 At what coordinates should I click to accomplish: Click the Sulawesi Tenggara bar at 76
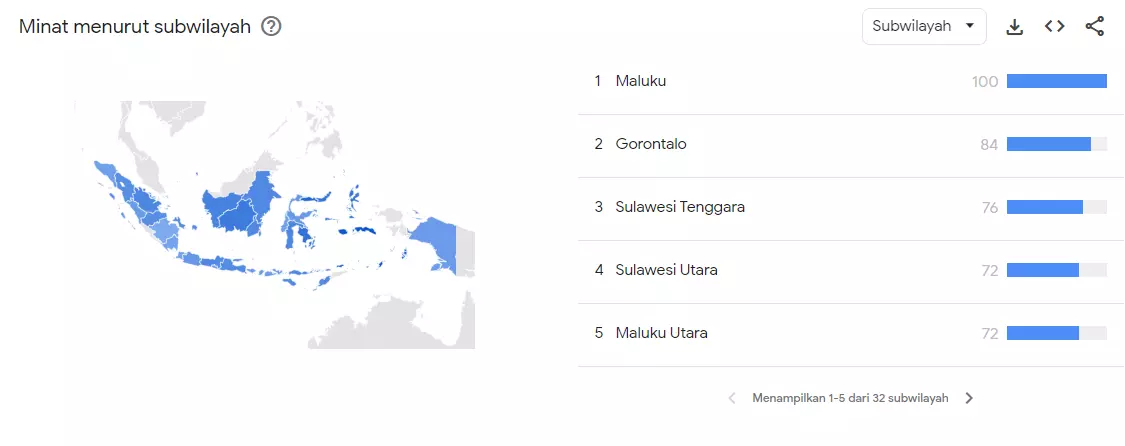(1044, 207)
